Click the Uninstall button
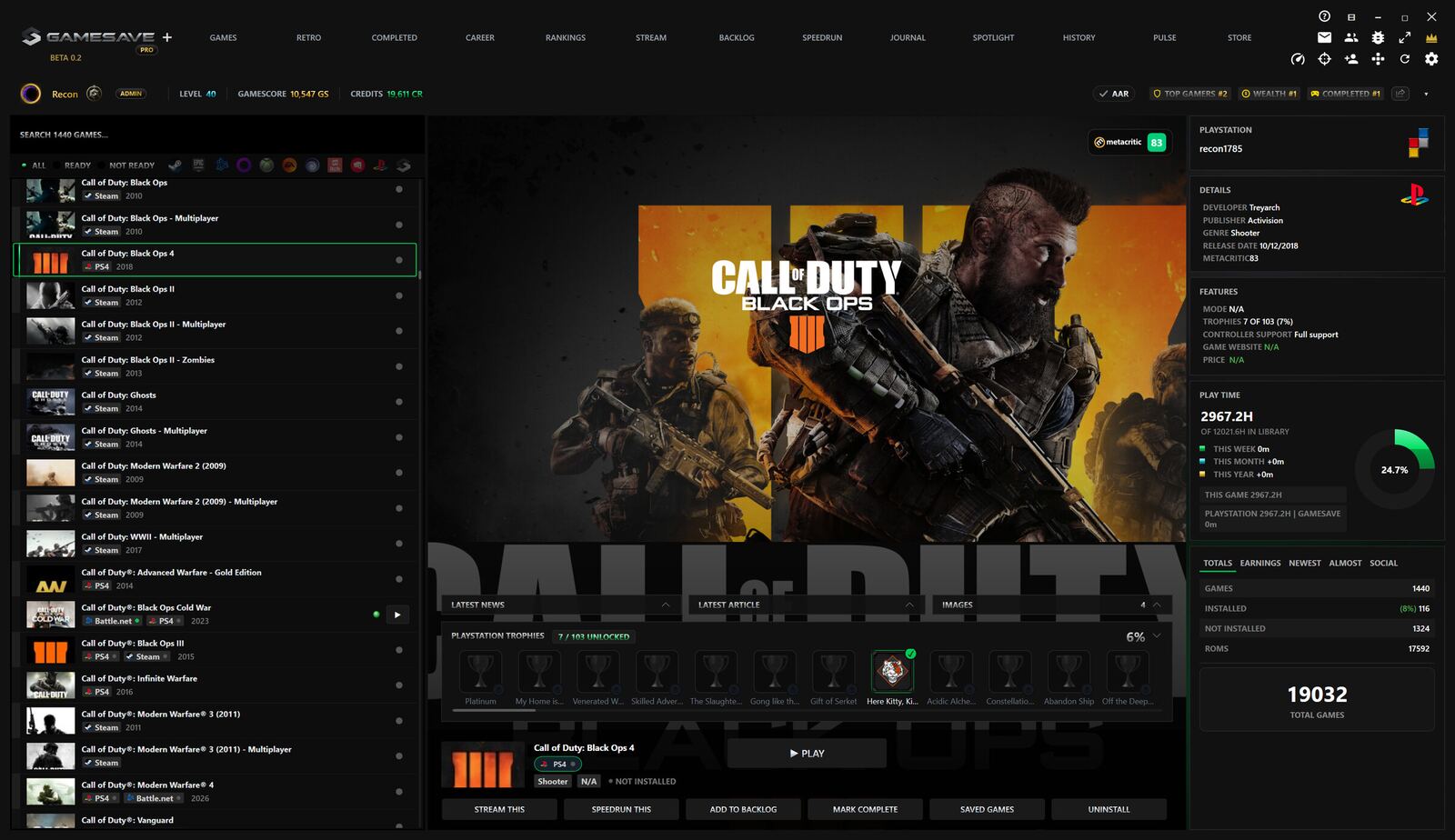Viewport: 1455px width, 840px height. click(1109, 809)
